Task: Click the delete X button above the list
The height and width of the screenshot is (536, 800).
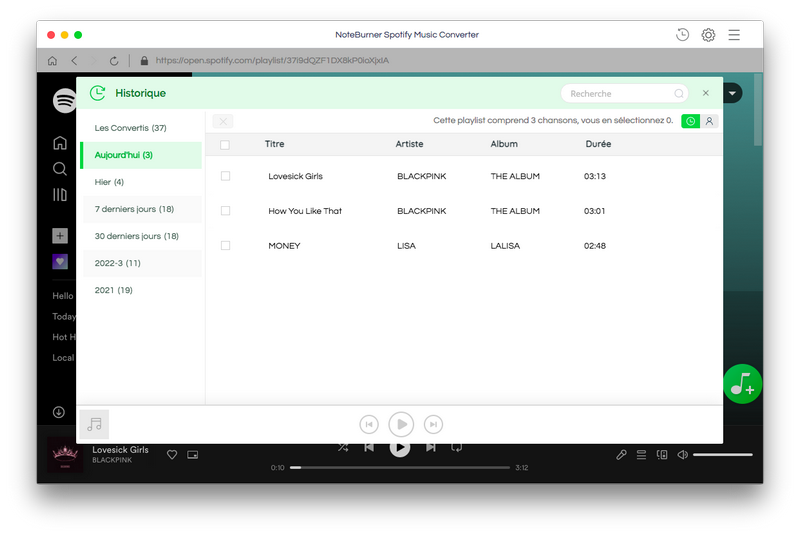Action: (x=223, y=121)
